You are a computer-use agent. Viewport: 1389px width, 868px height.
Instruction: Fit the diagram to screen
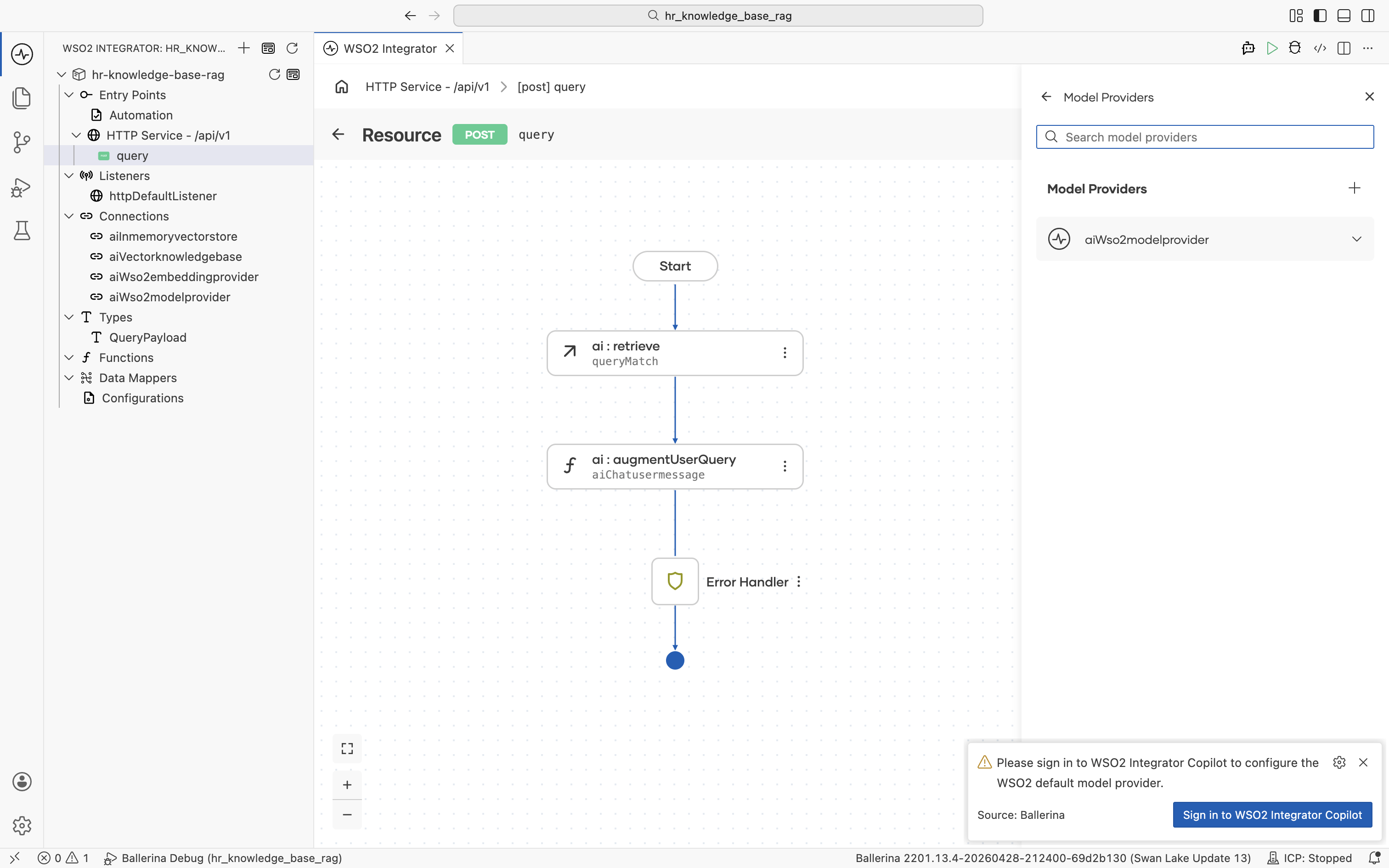pos(347,749)
